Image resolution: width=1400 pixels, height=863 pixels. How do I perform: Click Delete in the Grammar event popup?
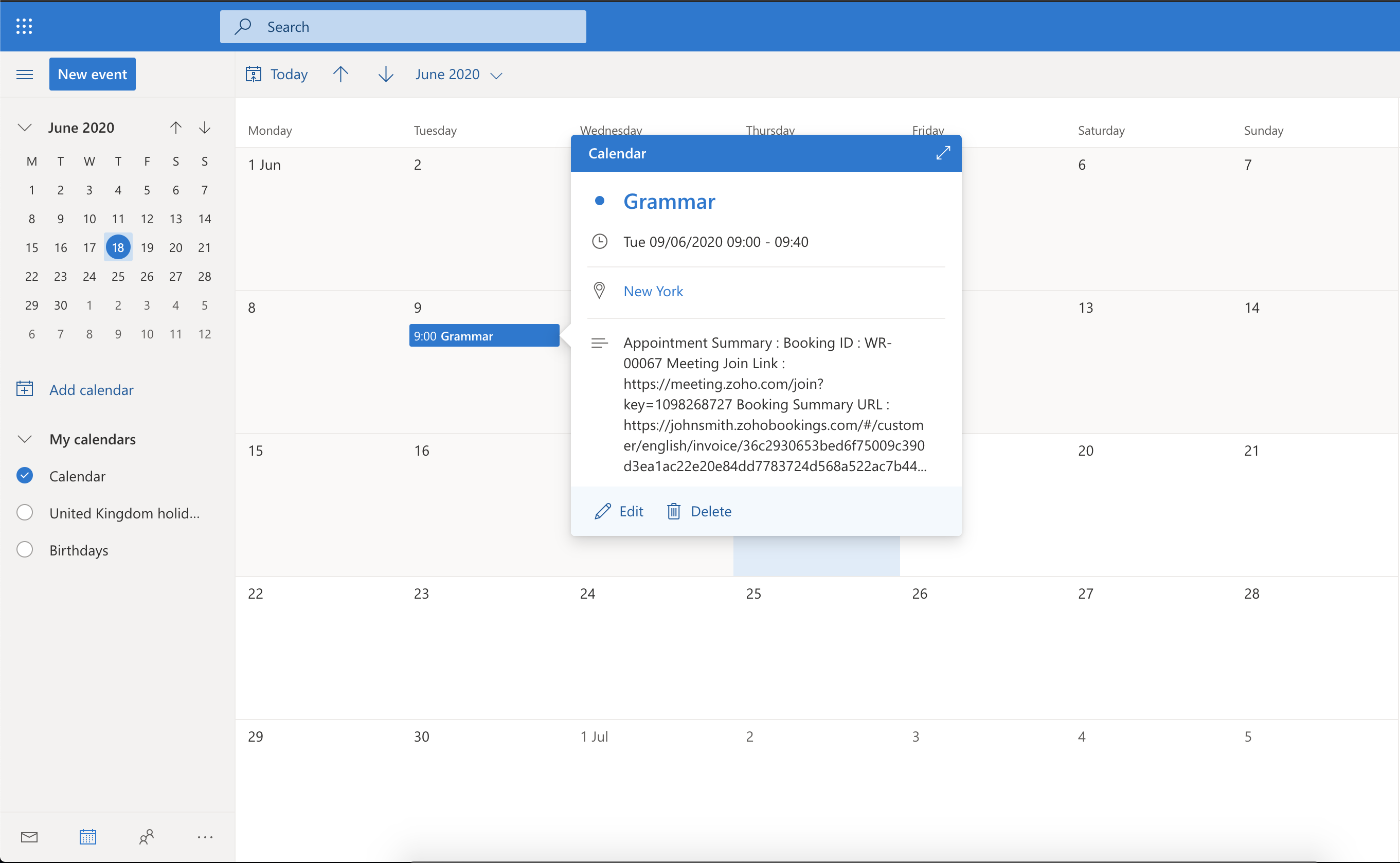coord(699,511)
